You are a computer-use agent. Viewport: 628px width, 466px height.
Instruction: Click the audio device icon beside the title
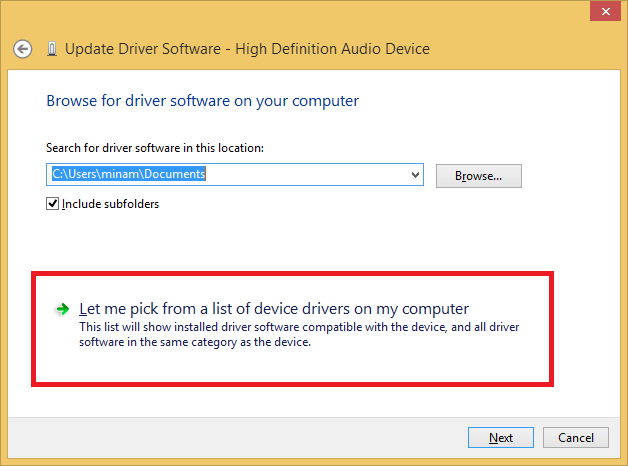coord(52,49)
